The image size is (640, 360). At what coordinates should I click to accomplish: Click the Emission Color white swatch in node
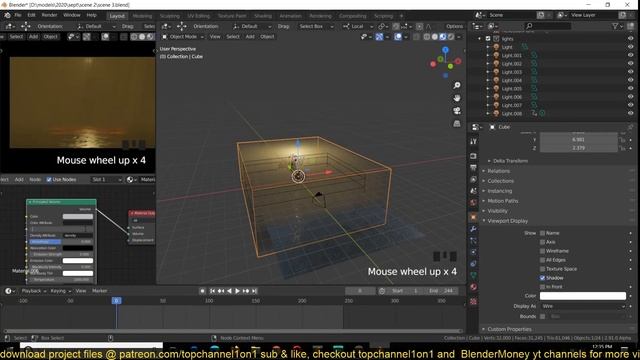pyautogui.click(x=78, y=260)
